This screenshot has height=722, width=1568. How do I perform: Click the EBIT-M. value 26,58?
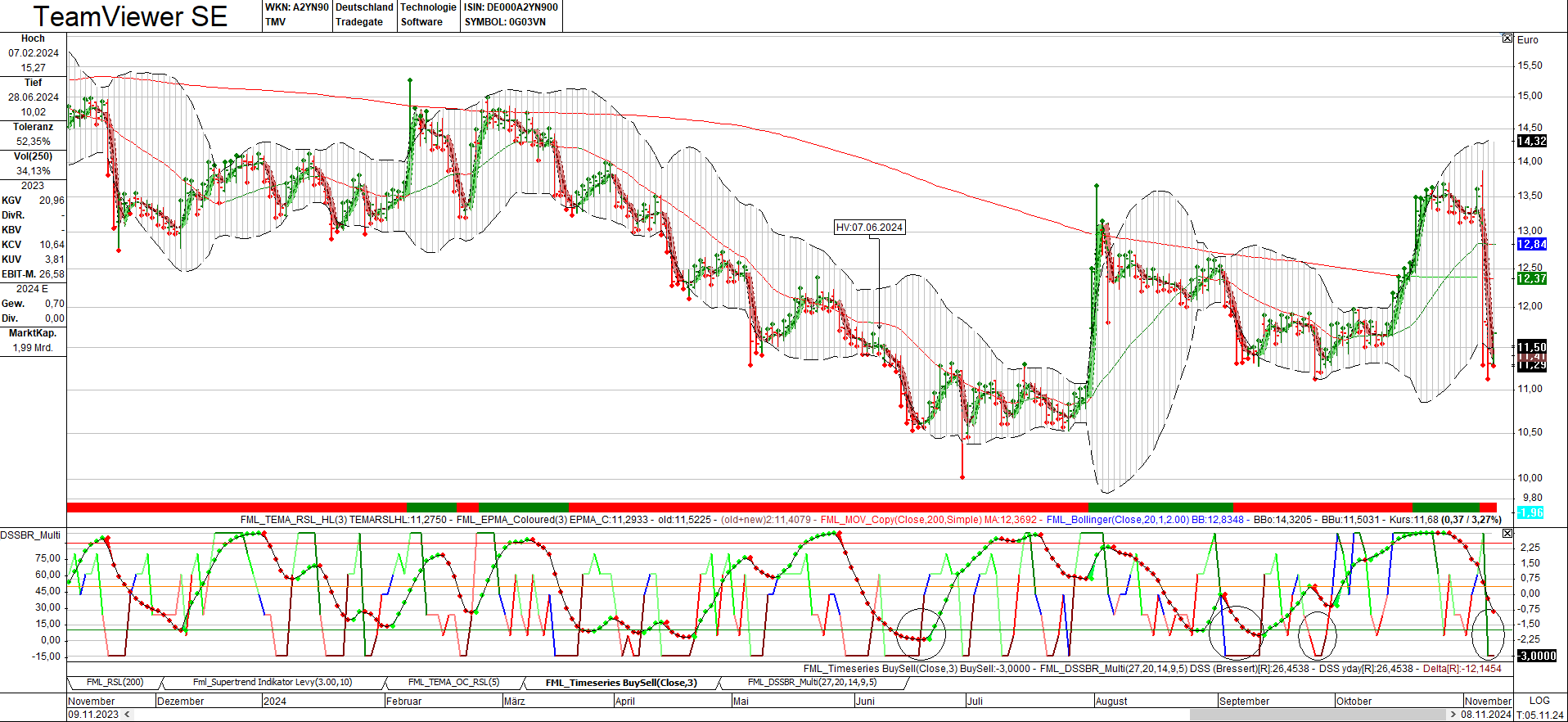pos(52,274)
